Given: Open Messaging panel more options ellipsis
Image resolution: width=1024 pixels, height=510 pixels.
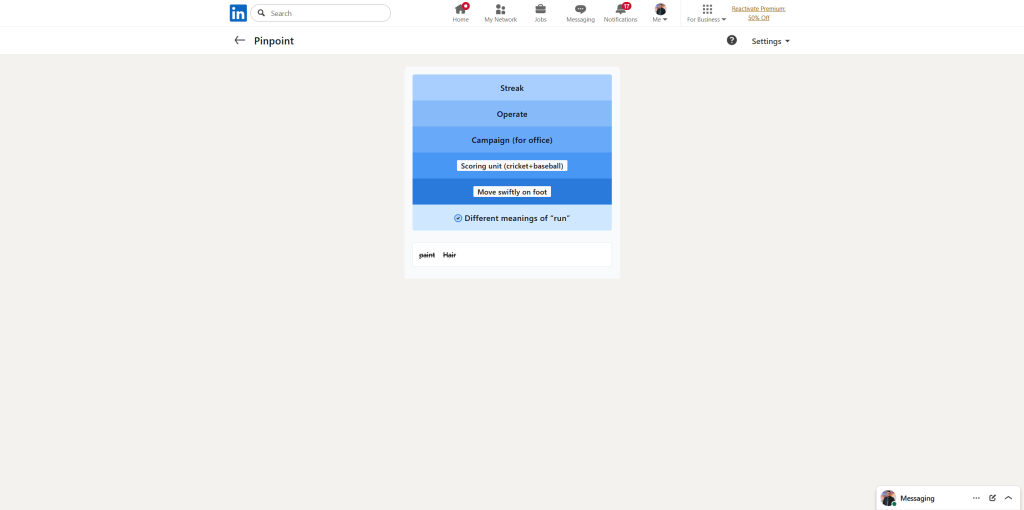Looking at the screenshot, I should [x=976, y=498].
